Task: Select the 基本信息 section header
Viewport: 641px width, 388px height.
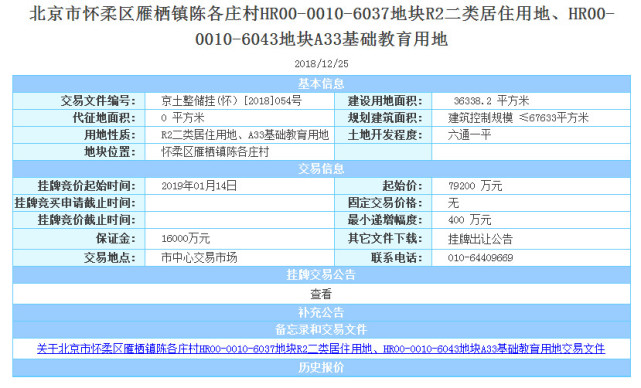Action: [x=321, y=84]
